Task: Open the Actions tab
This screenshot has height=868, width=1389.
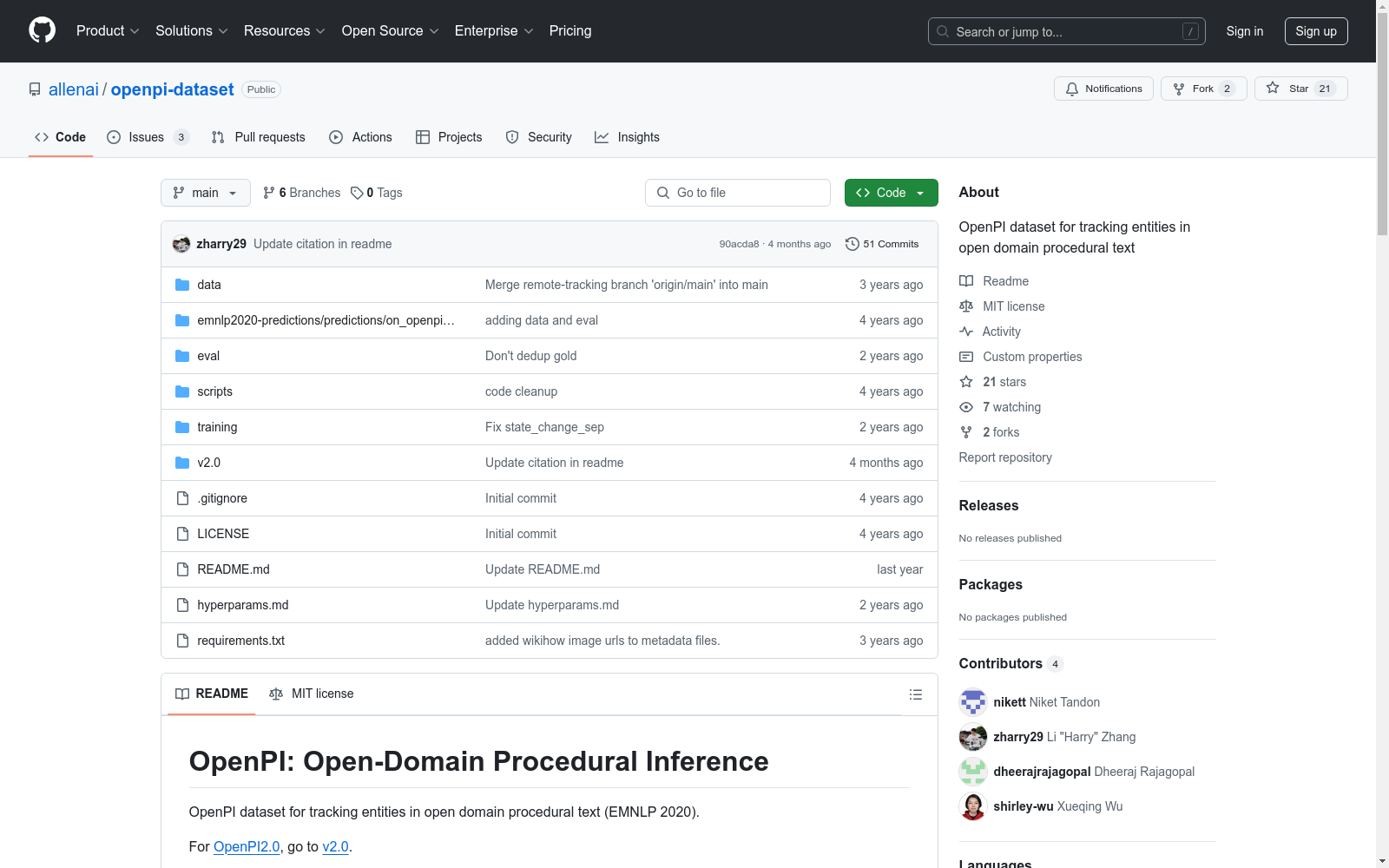Action: point(361,137)
